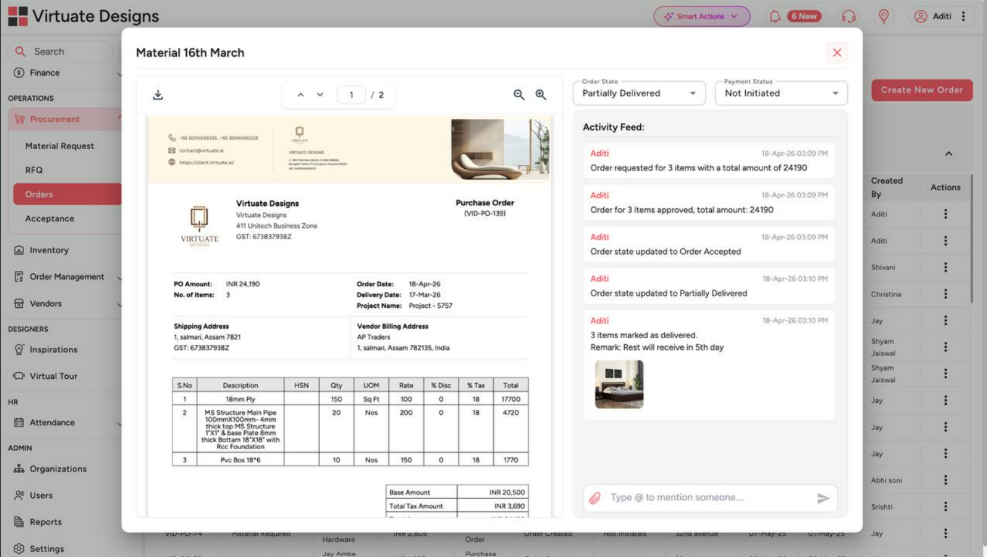The height and width of the screenshot is (557, 987).
Task: Click the Pvc Box 18*6 row
Action: coord(350,460)
